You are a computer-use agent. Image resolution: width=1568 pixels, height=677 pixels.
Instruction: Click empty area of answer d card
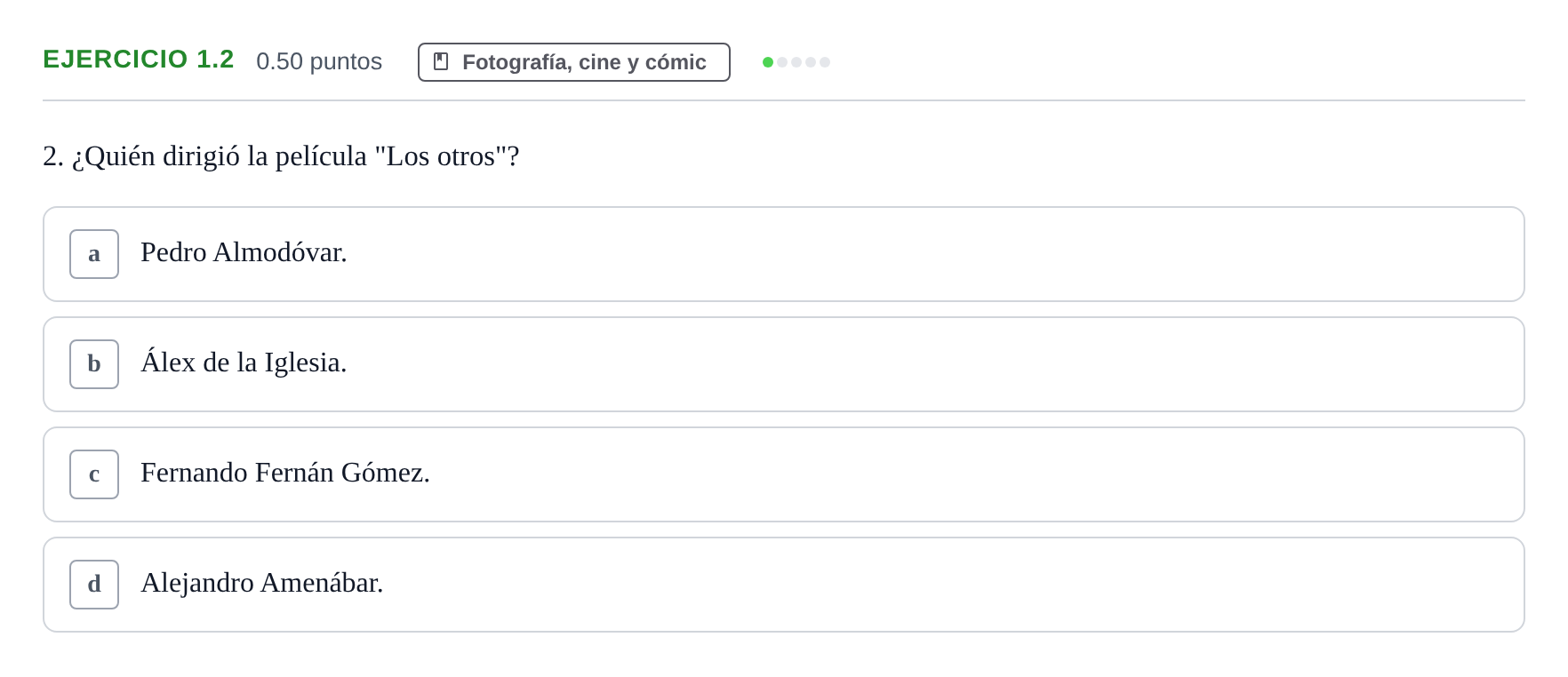(951, 585)
